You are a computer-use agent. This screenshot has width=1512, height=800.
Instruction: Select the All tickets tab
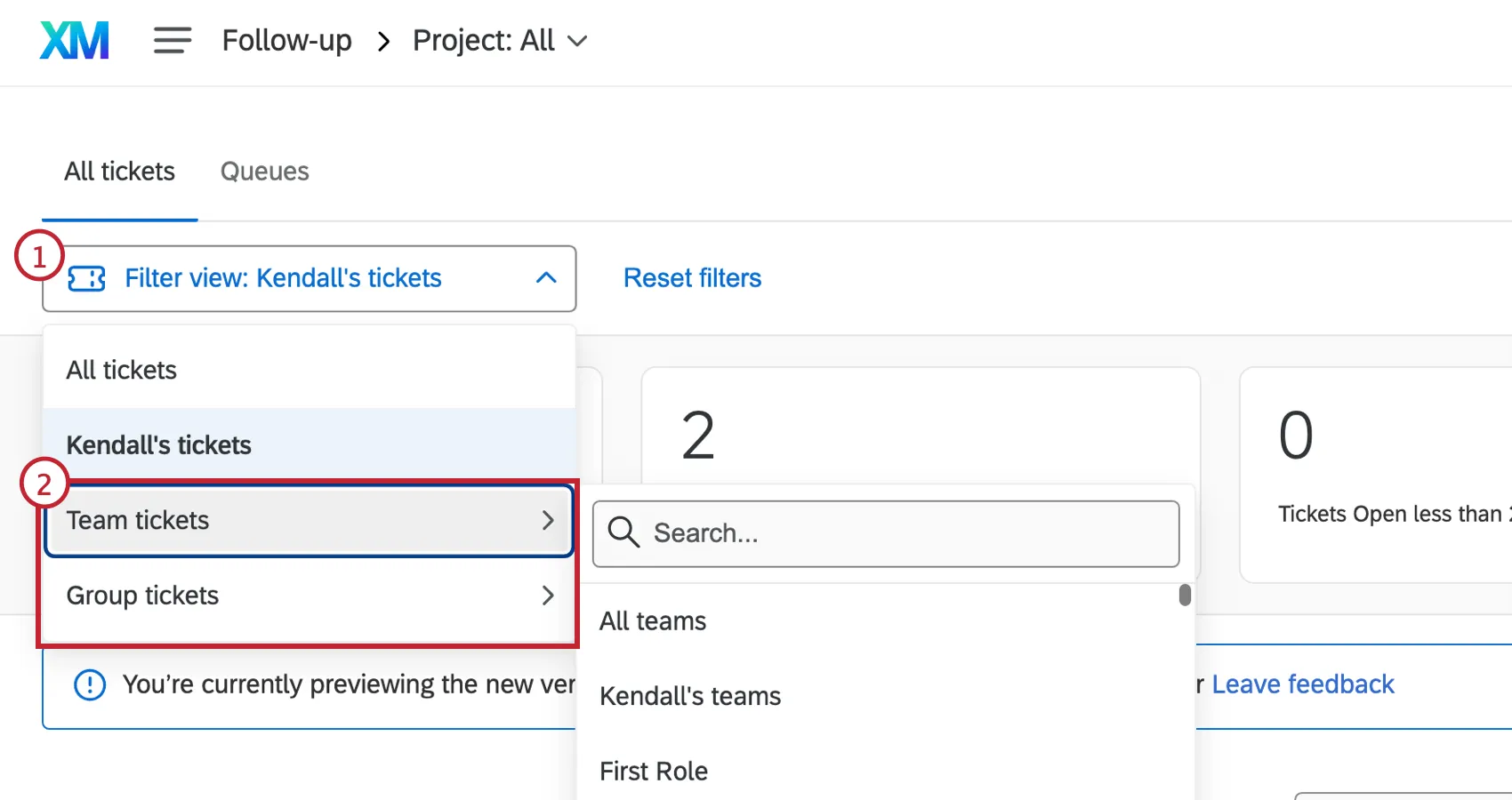tap(119, 171)
